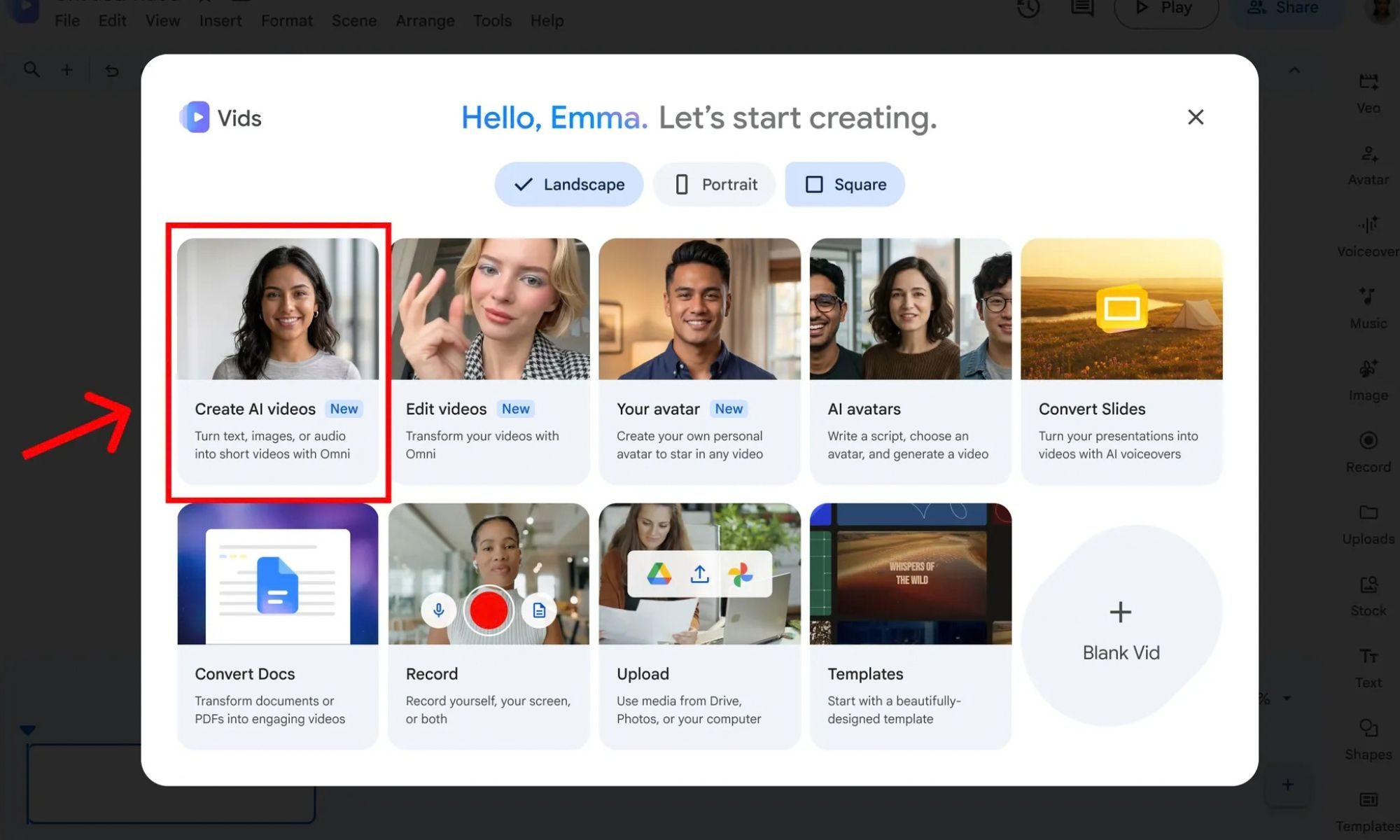Click the Google Drive icon on Upload card
The image size is (1400, 840).
click(x=659, y=574)
